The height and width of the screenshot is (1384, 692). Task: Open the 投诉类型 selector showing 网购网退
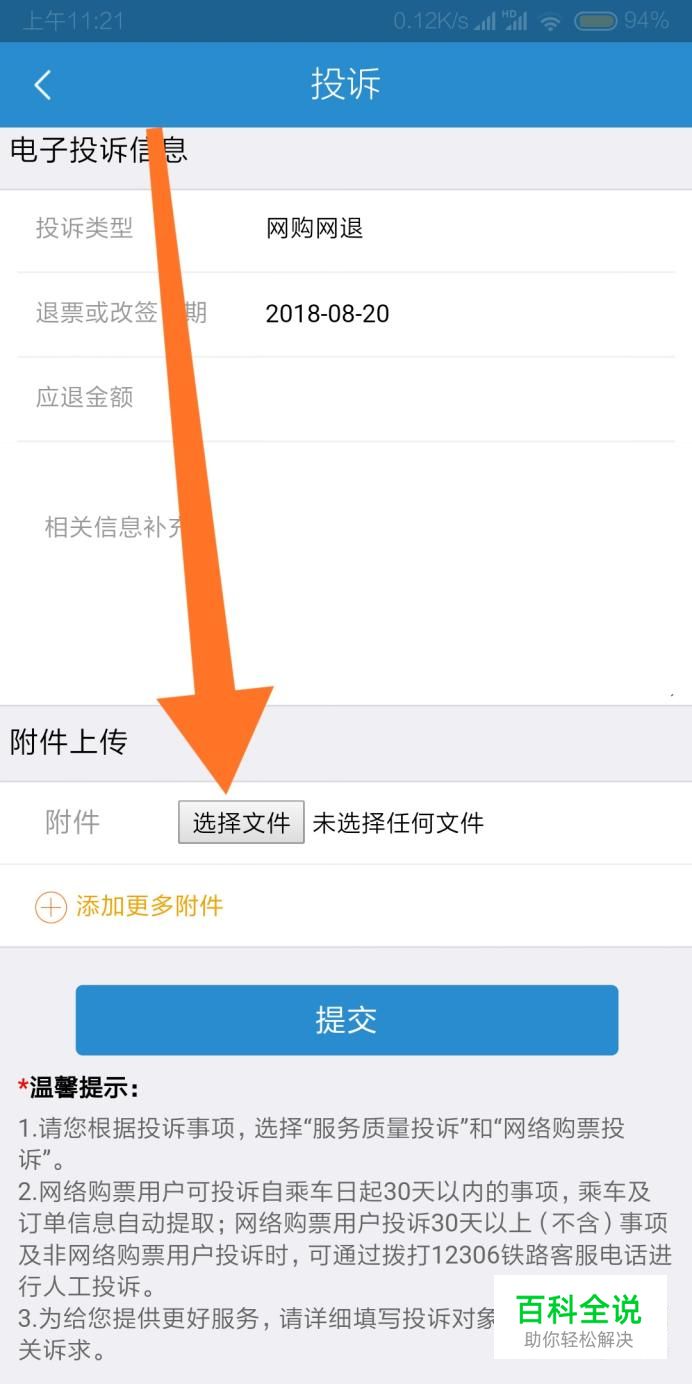coord(346,229)
